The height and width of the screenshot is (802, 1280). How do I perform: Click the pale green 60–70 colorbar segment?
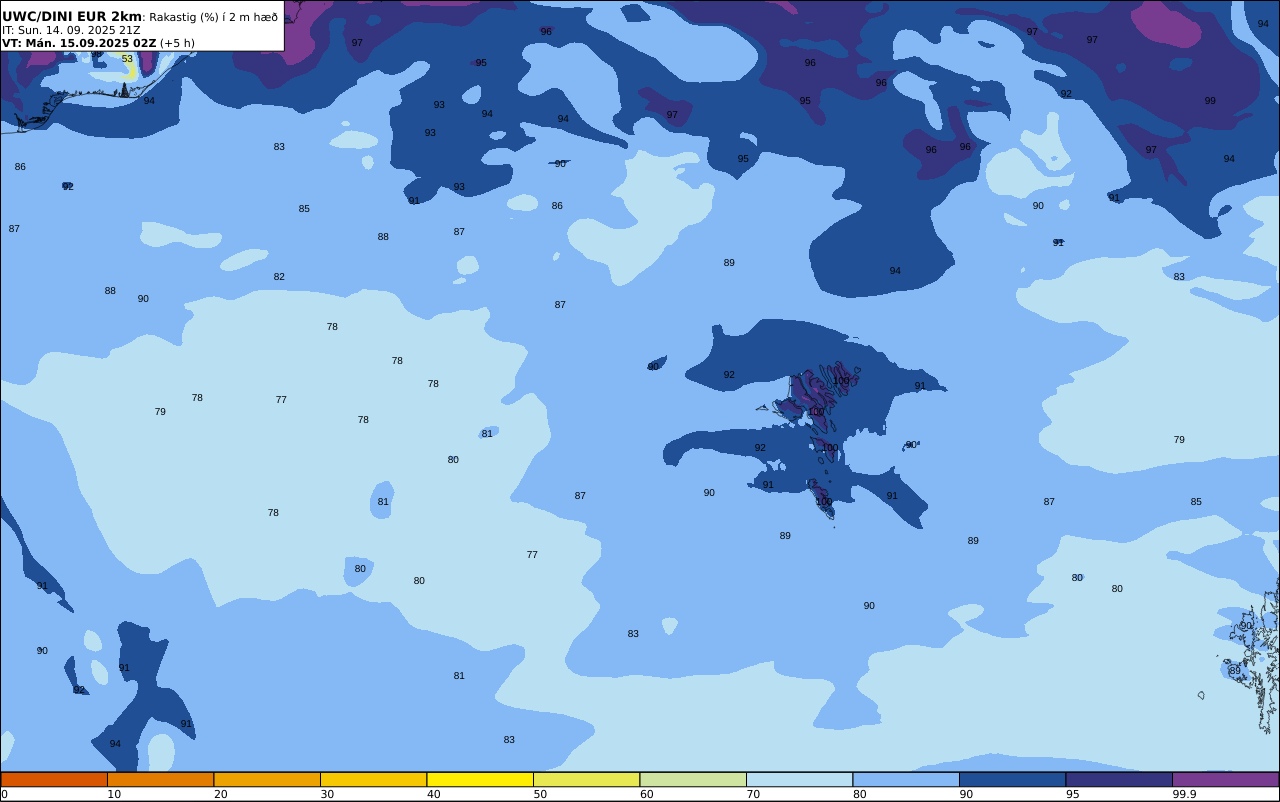693,779
